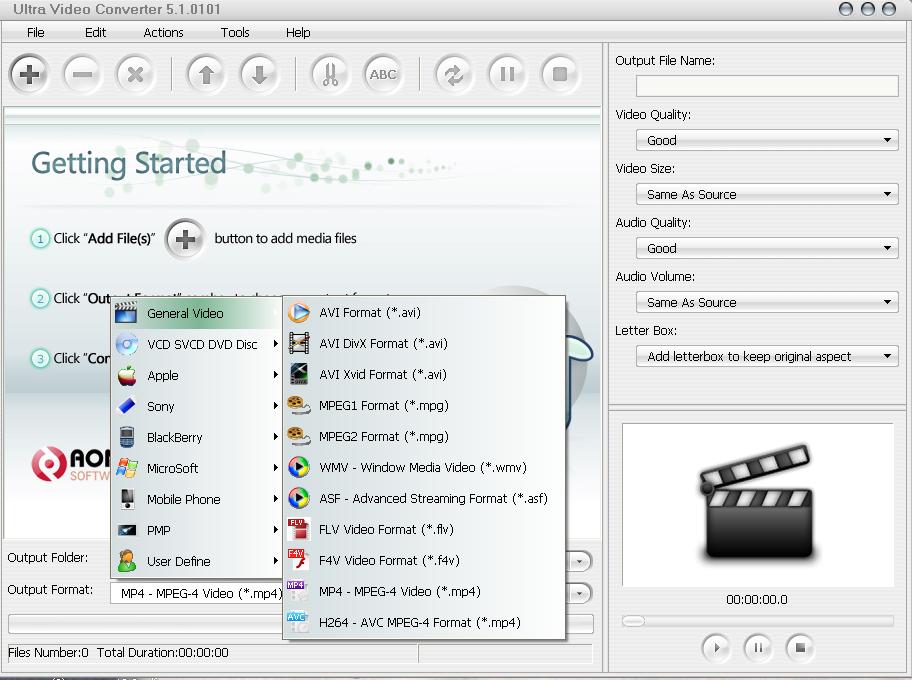
Task: Click the Pause conversion toolbar button
Action: [x=507, y=74]
